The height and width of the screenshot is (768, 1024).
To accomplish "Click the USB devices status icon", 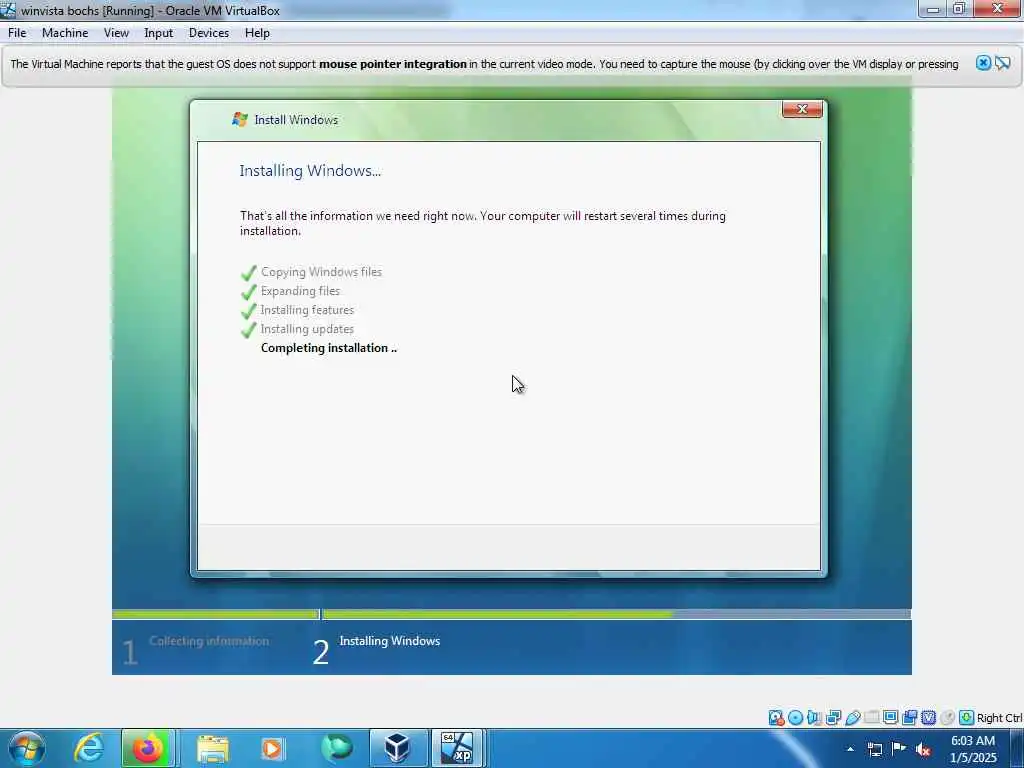I will click(852, 718).
